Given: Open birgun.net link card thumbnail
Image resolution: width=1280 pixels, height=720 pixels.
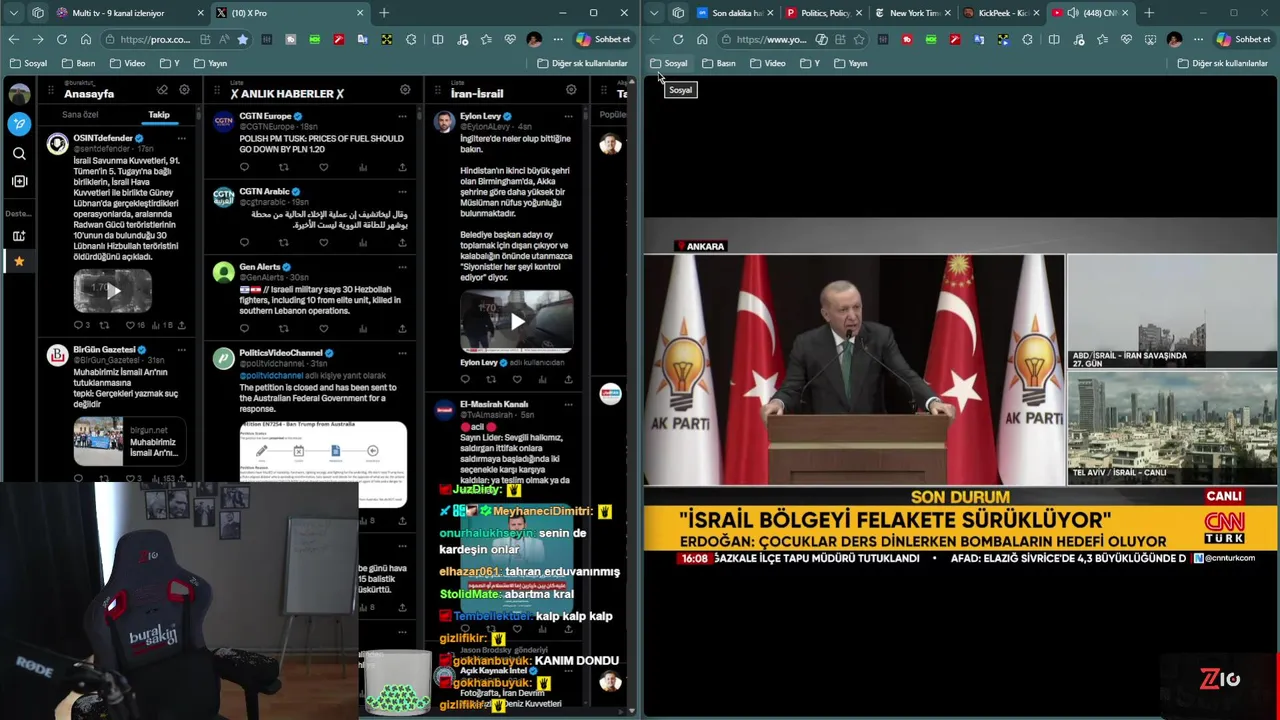Looking at the screenshot, I should pos(99,441).
